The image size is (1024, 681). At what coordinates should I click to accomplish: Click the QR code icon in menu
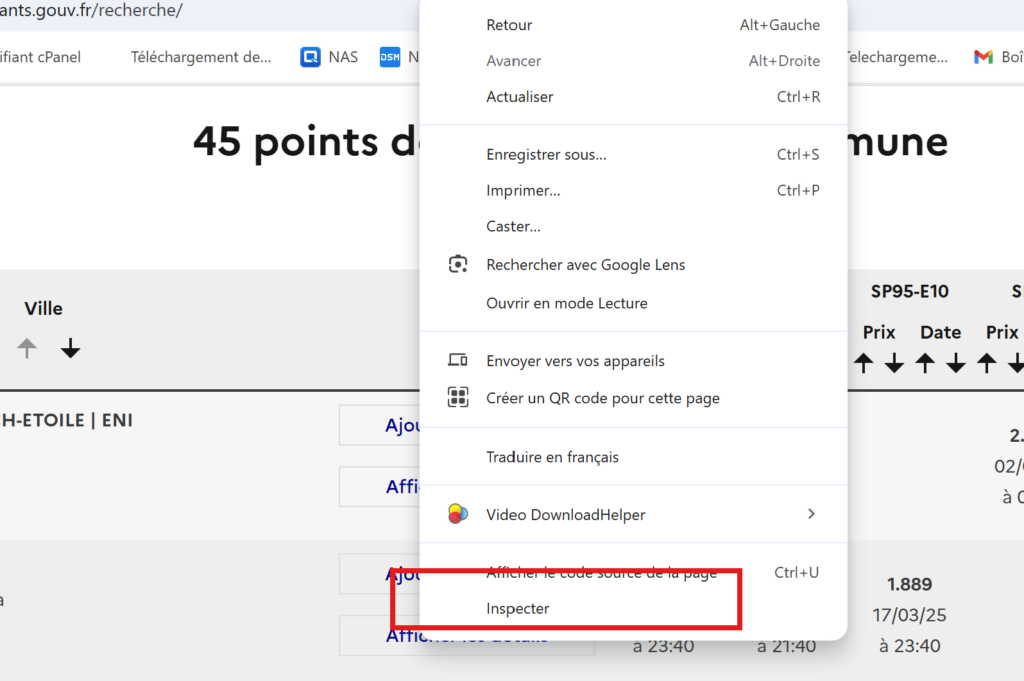458,398
